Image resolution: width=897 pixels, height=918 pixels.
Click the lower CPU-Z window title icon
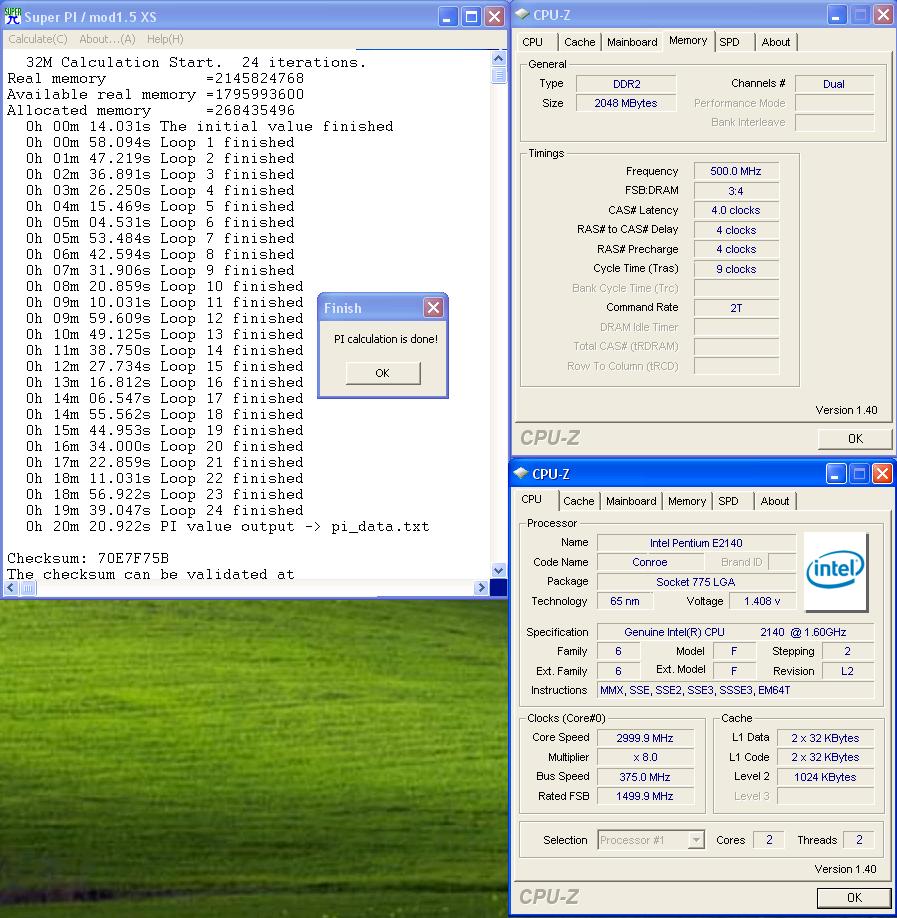[521, 473]
